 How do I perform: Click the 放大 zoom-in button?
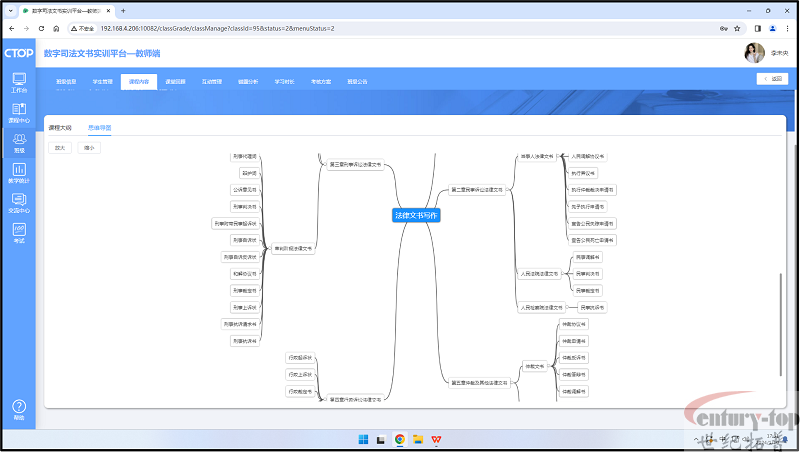(60, 148)
